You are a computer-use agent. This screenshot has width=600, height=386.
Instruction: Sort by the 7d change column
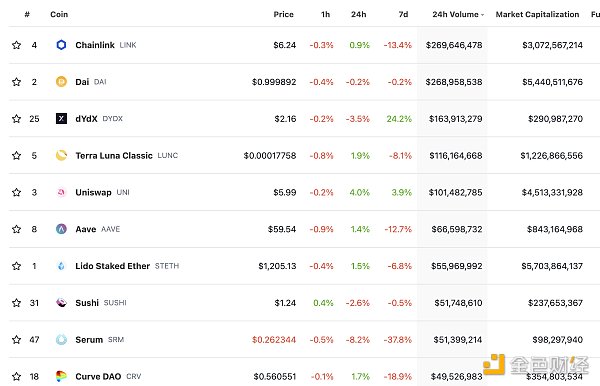click(403, 15)
